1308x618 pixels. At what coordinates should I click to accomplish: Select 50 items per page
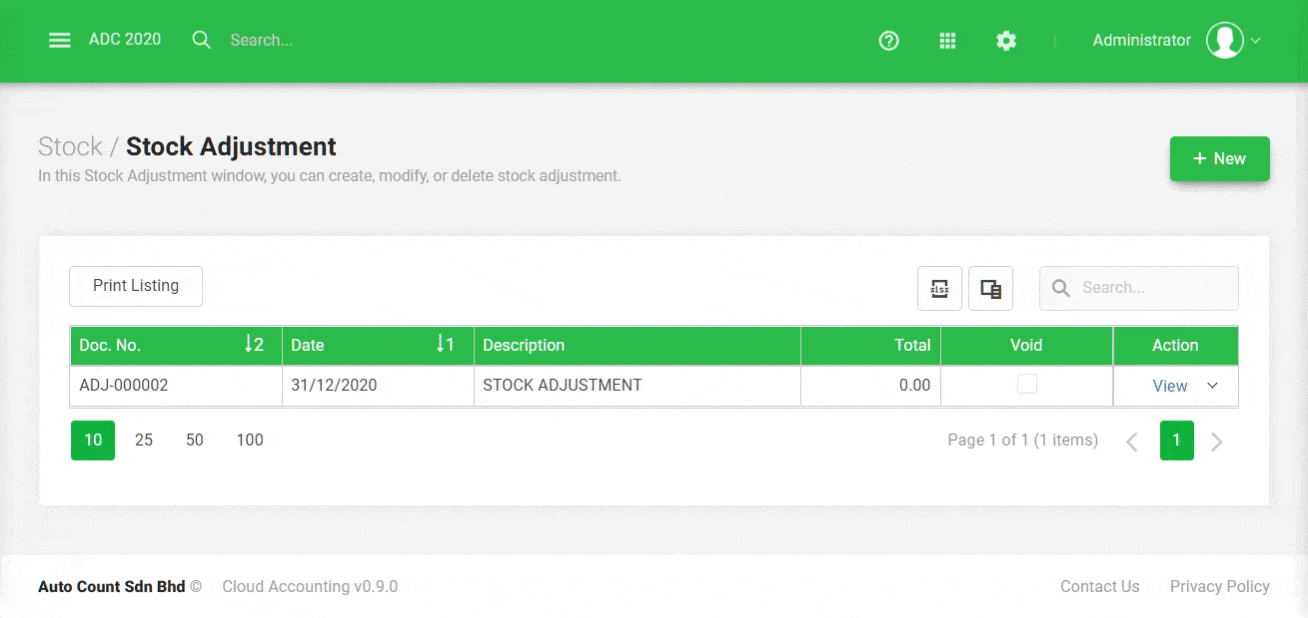pos(195,440)
